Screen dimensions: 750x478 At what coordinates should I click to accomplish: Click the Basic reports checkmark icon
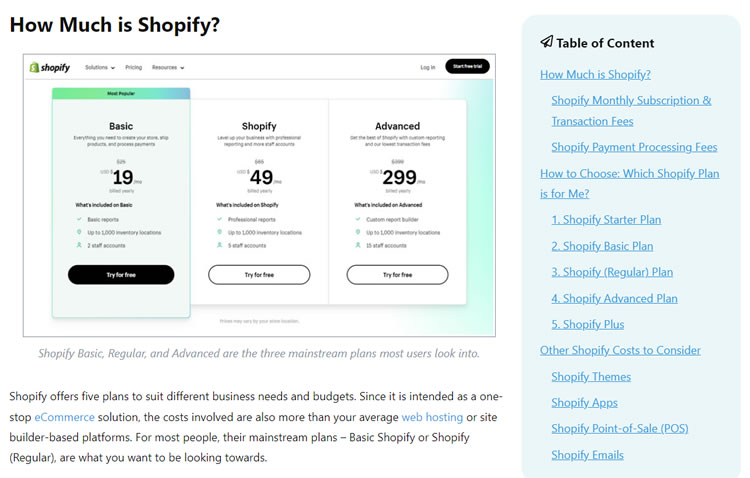point(79,219)
